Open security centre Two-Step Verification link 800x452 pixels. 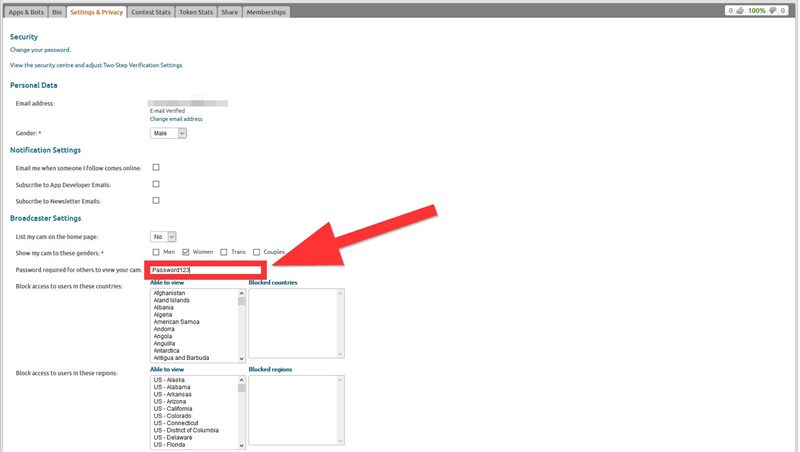pos(96,65)
